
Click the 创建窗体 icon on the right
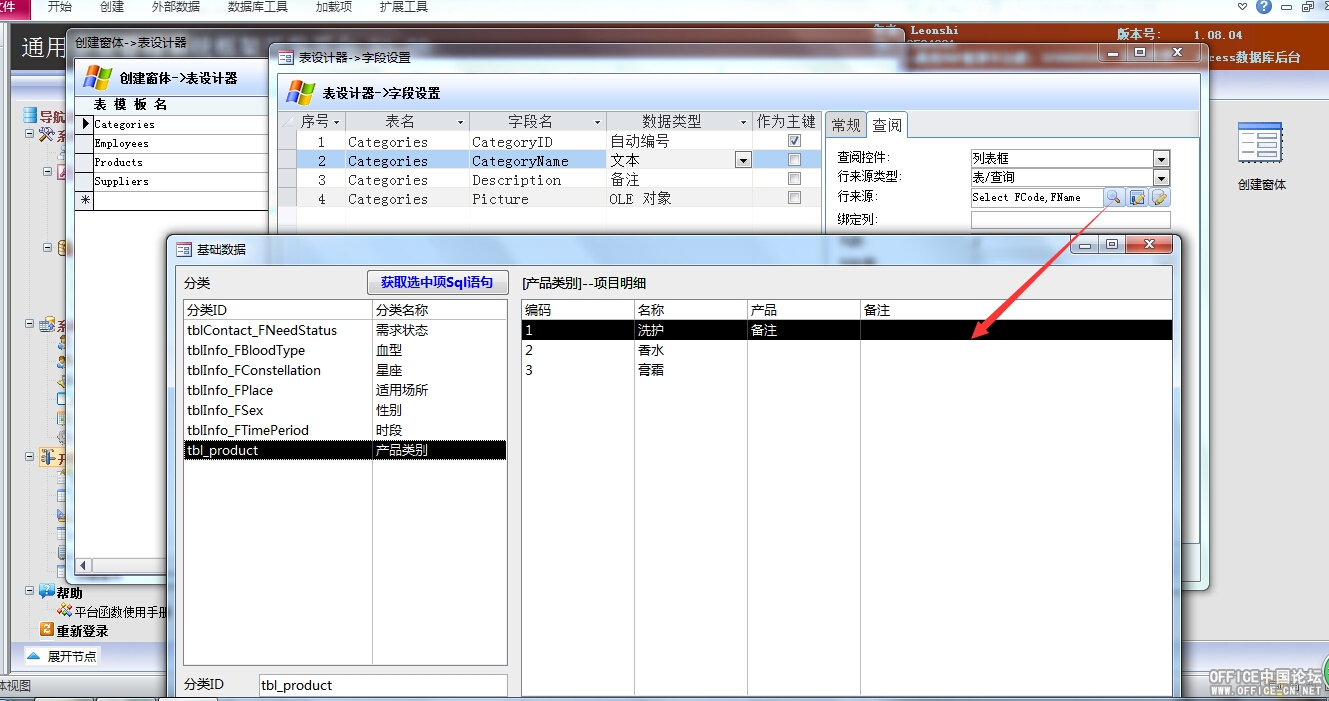click(1260, 143)
